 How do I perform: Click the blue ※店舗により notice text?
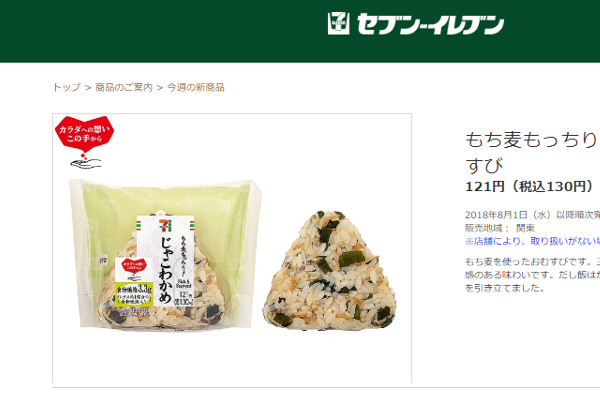point(532,241)
